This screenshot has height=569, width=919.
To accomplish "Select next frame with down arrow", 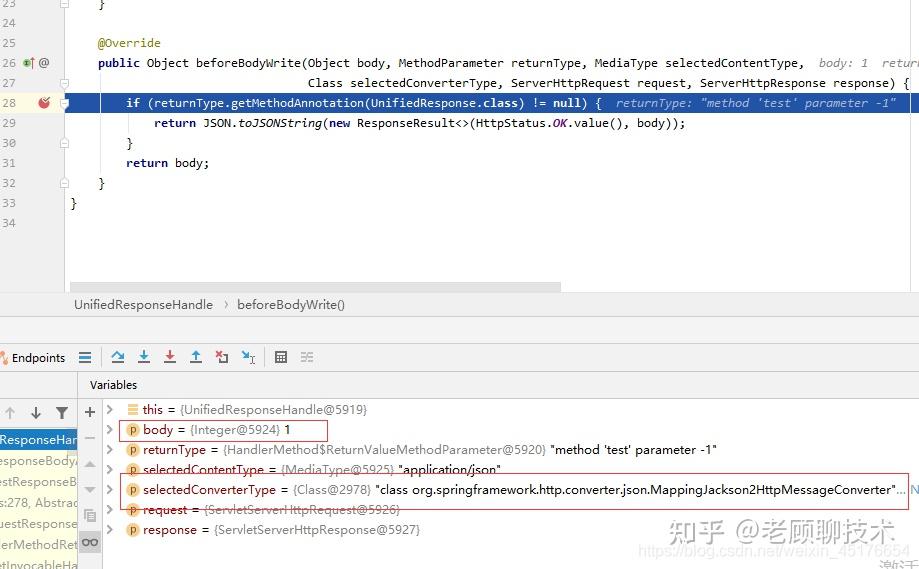I will pyautogui.click(x=36, y=413).
